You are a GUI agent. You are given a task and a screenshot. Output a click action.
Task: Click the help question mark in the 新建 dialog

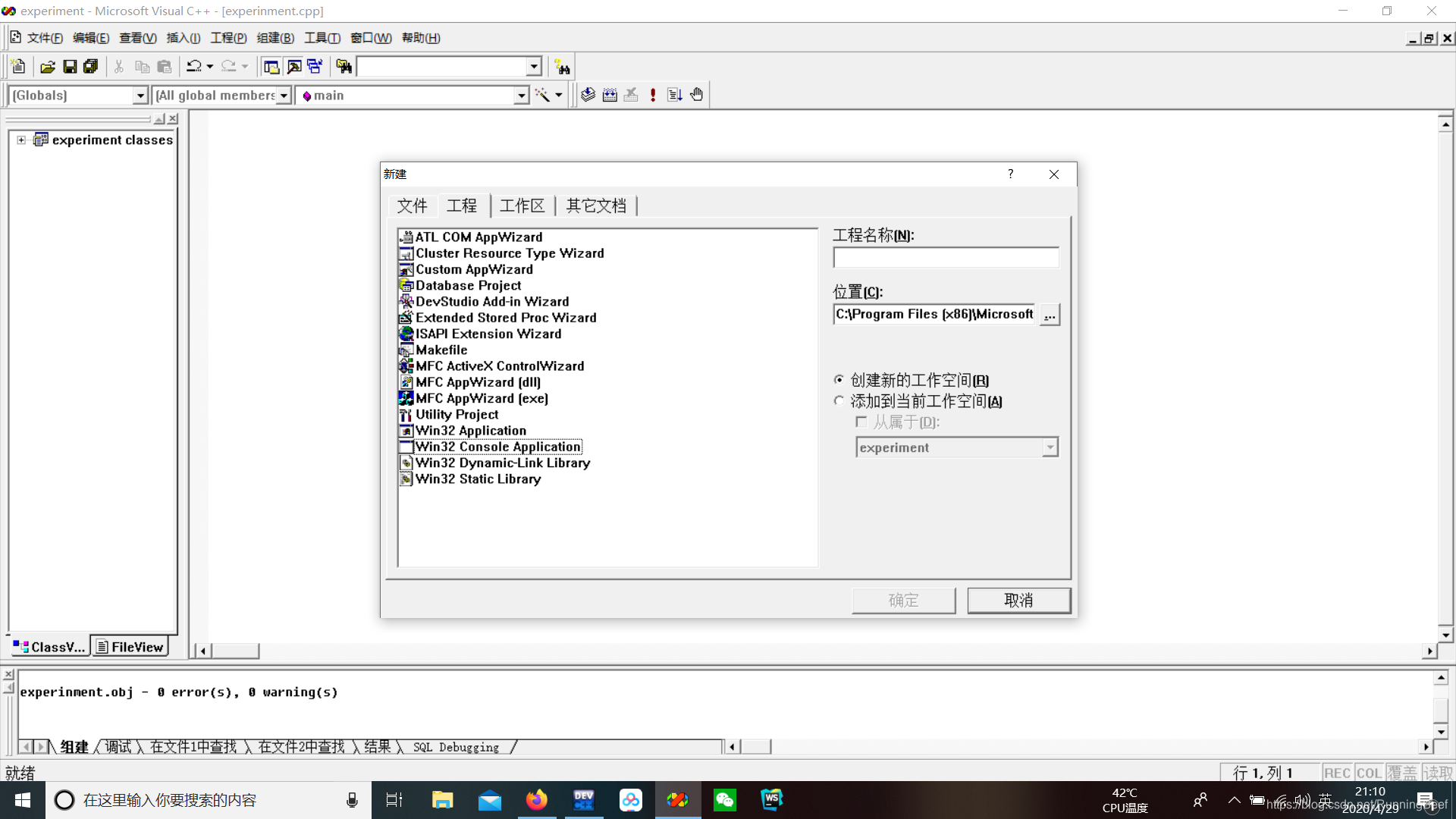(1010, 174)
